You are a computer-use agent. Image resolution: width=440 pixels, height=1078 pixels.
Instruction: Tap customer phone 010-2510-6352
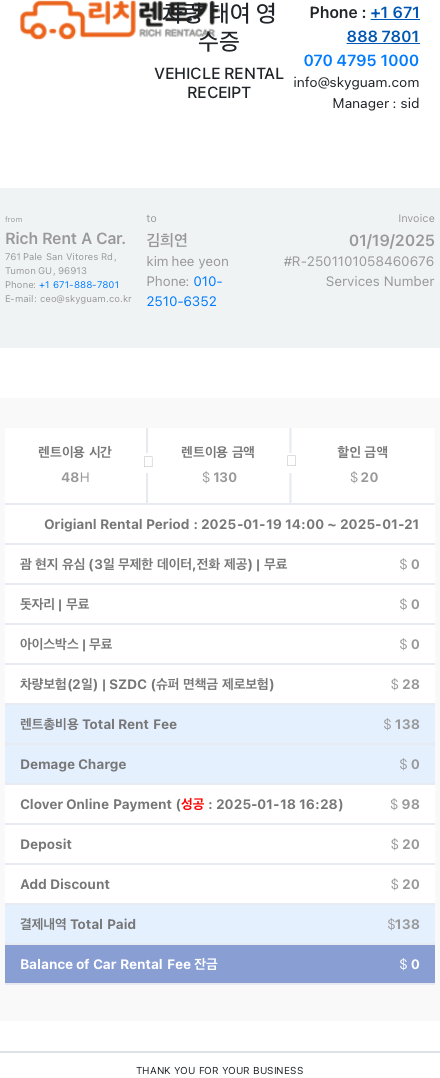[x=184, y=292]
